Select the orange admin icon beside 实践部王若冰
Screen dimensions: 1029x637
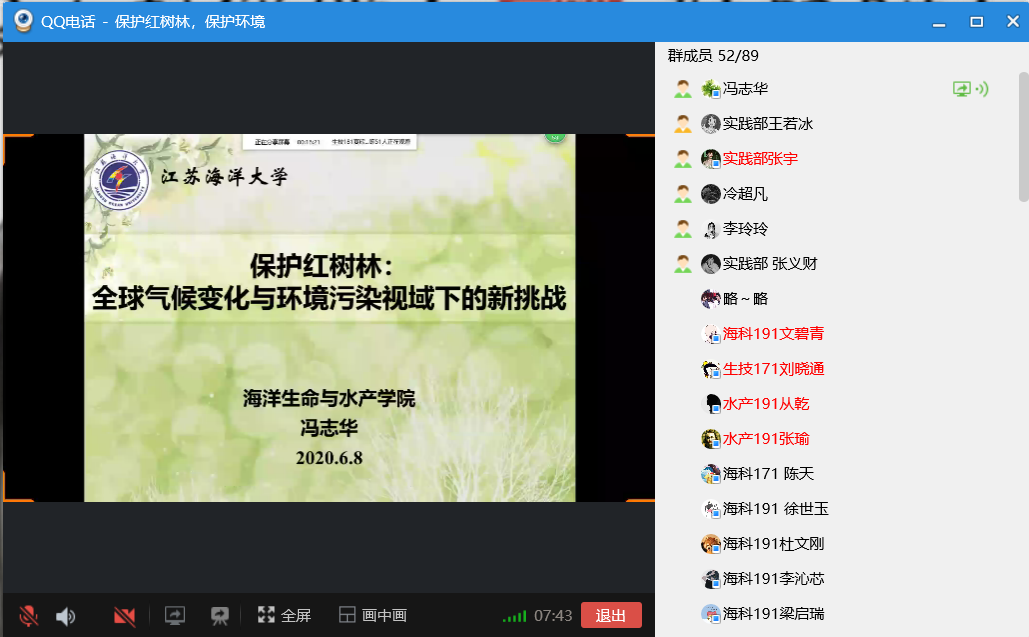[x=683, y=124]
